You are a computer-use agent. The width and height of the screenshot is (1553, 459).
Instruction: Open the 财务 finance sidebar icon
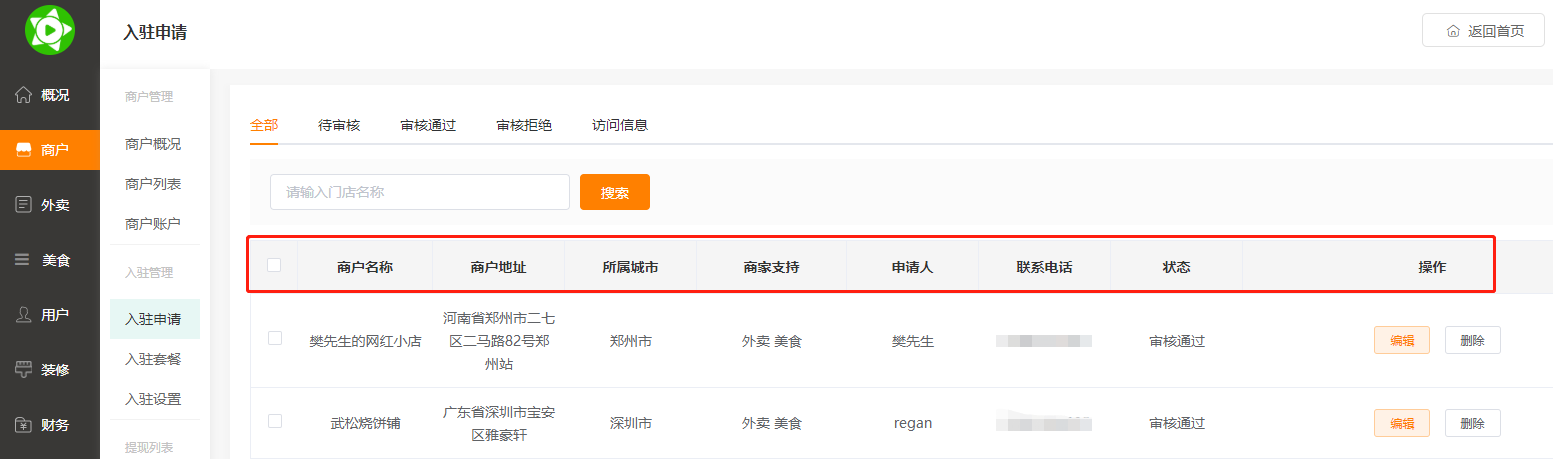[x=24, y=425]
